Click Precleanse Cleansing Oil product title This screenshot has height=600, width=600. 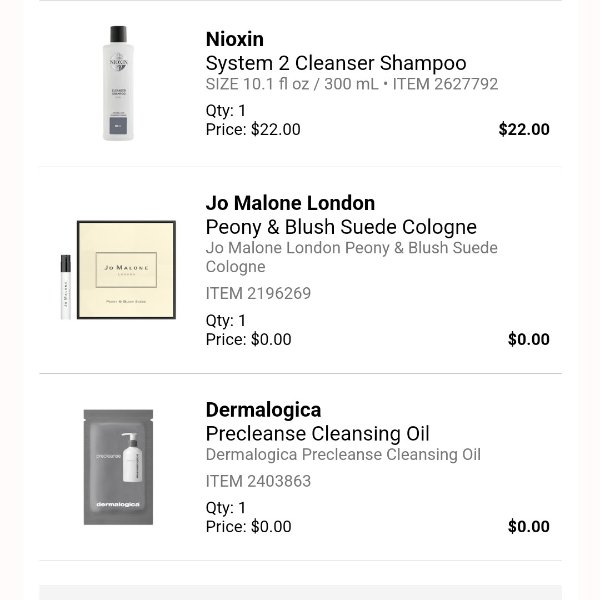317,434
